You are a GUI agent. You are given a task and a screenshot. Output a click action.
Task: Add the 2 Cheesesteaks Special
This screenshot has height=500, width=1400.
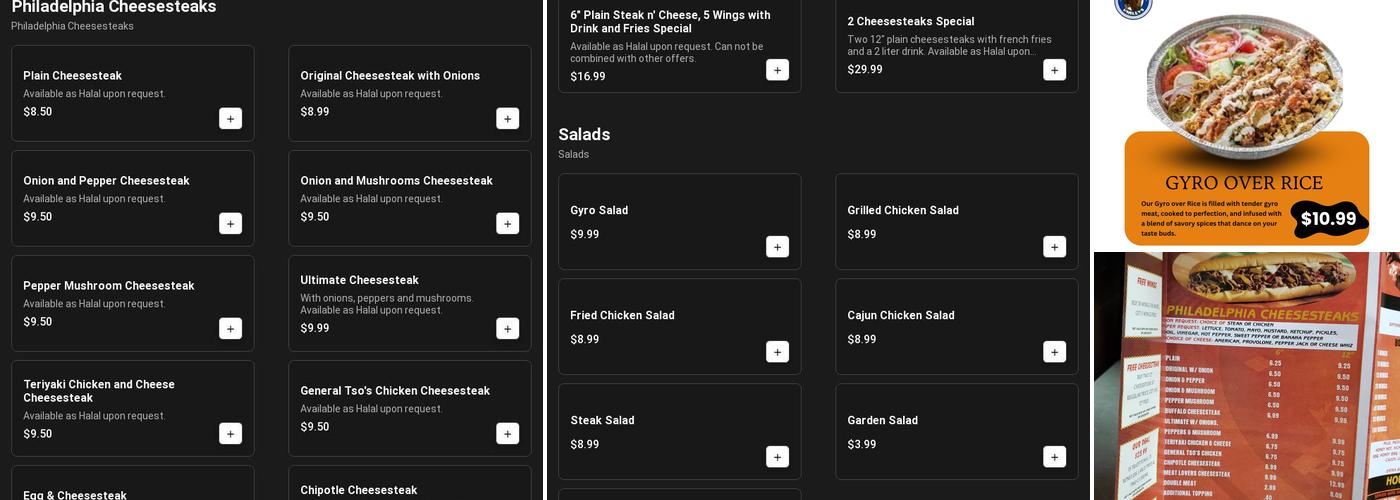click(x=1054, y=70)
